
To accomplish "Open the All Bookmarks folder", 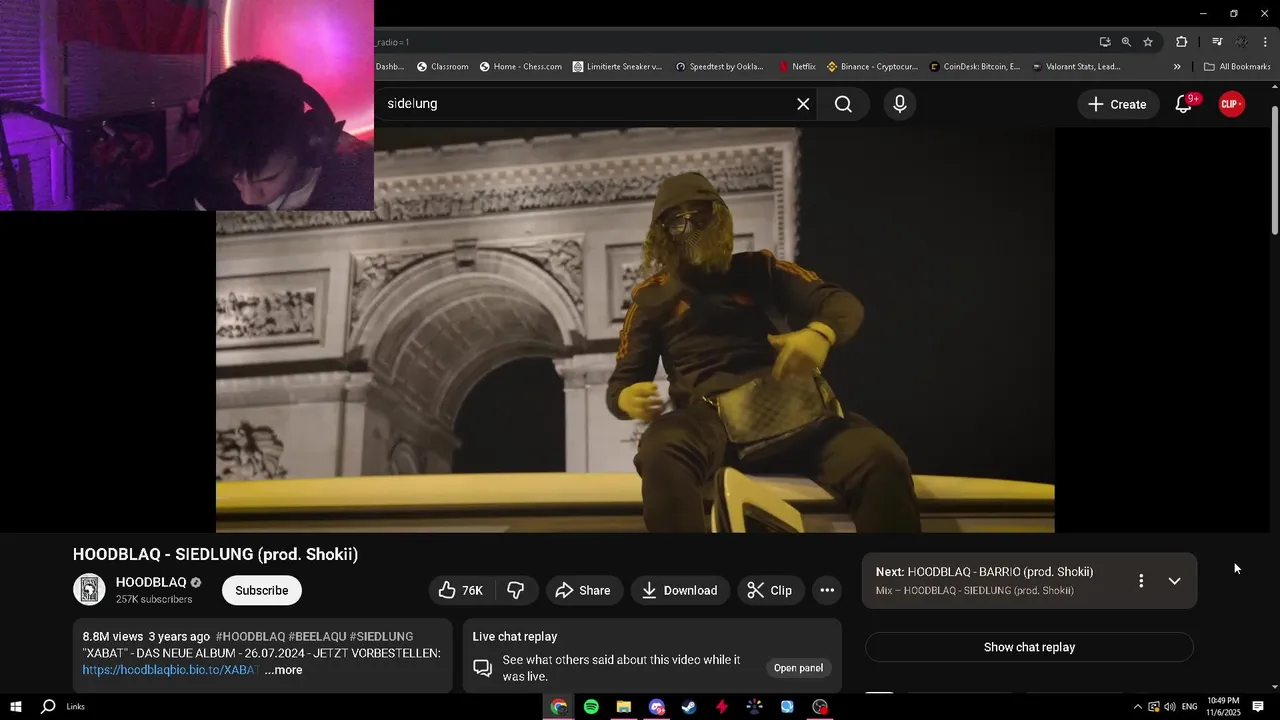I will pyautogui.click(x=1237, y=67).
